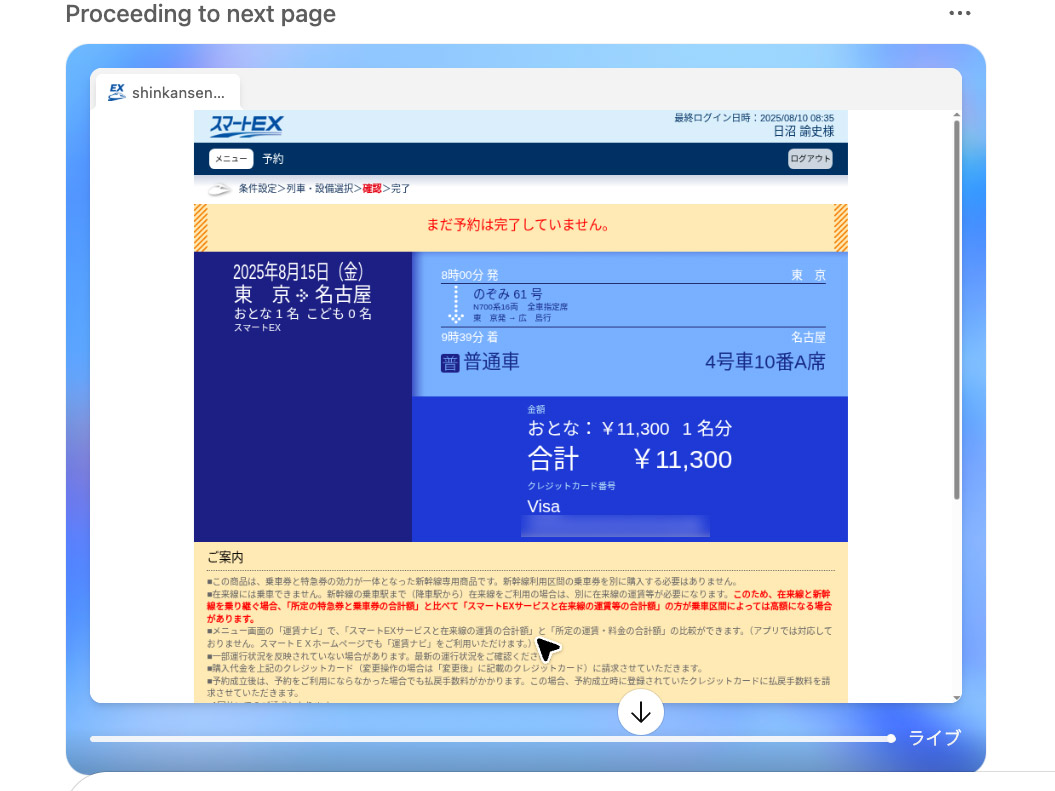Click the 予約 label in navigation bar
The width and height of the screenshot is (1055, 791).
[x=272, y=159]
